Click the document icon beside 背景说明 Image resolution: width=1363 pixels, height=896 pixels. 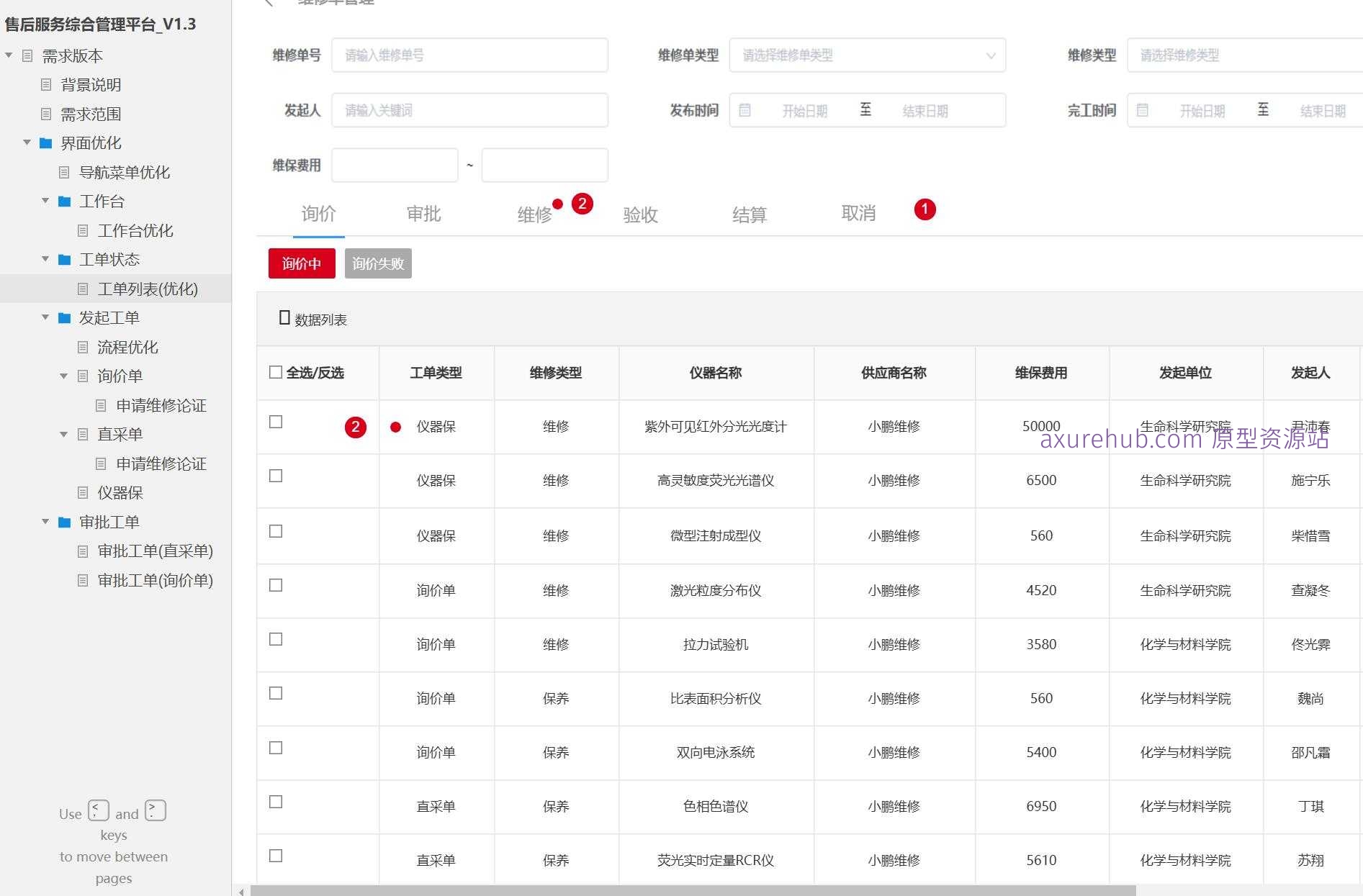coord(45,85)
